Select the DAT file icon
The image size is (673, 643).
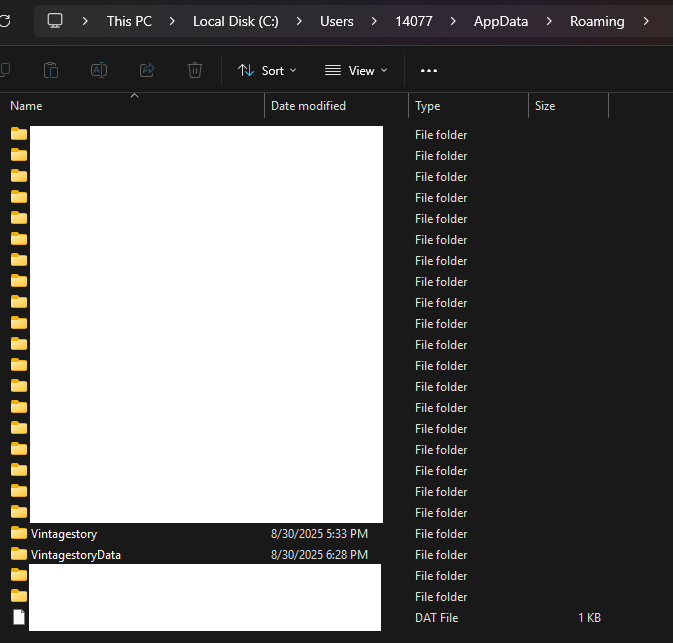point(19,618)
